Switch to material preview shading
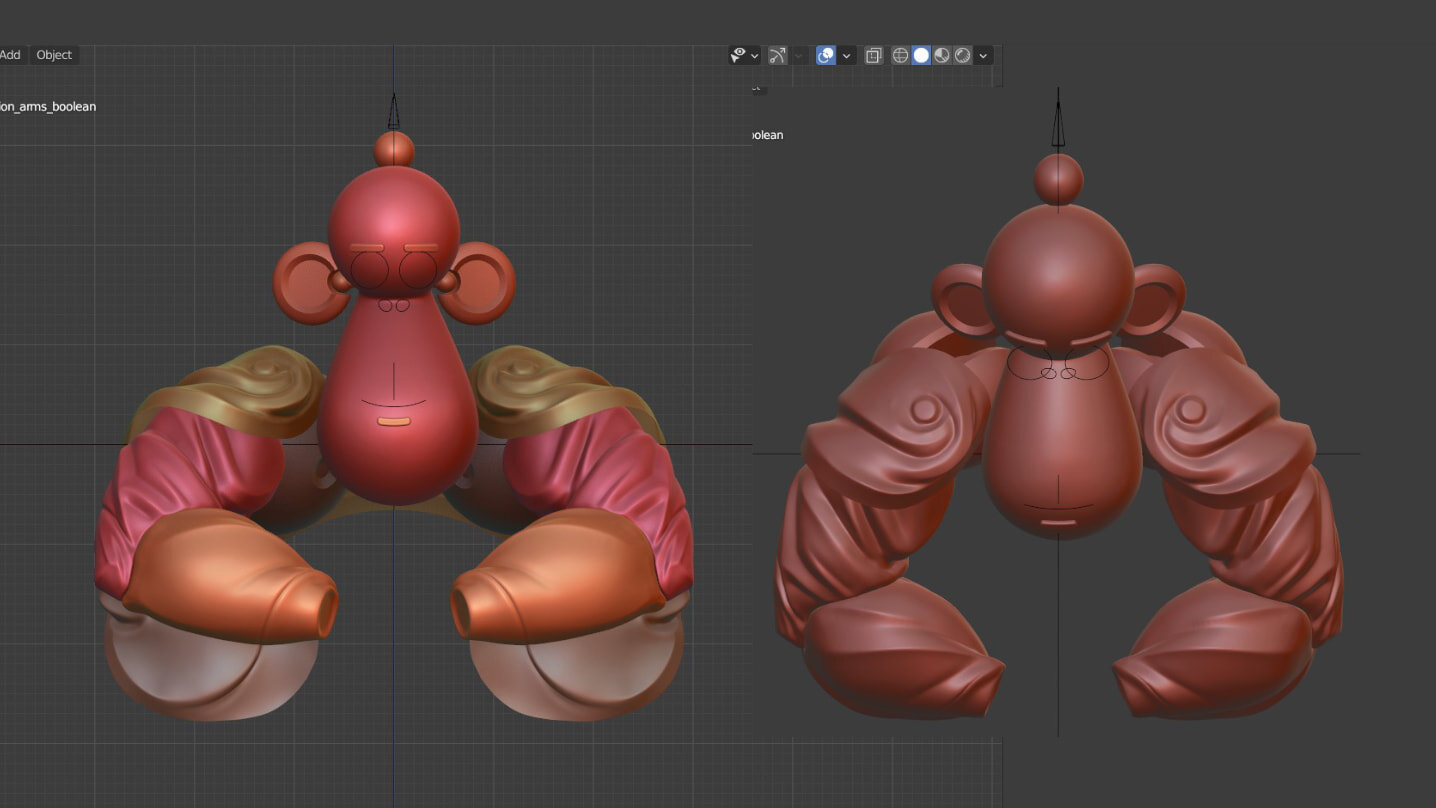 942,55
